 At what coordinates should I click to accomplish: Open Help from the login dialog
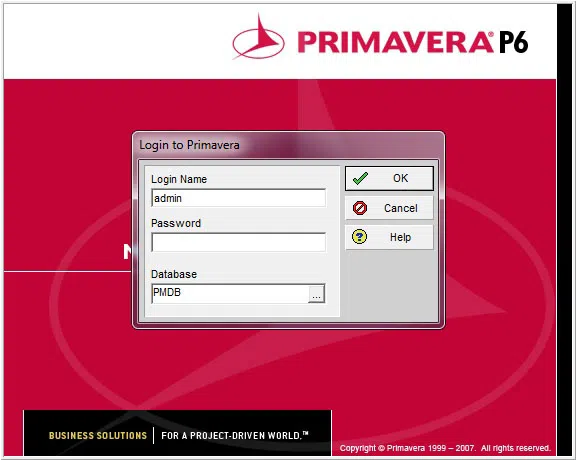click(389, 237)
